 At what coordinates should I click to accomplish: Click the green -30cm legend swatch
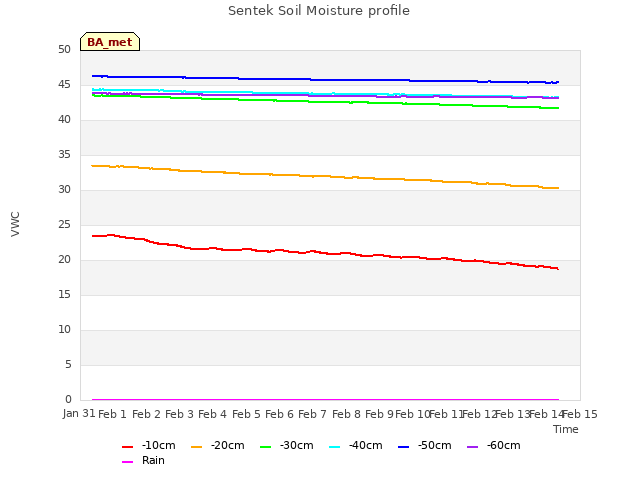tap(265, 447)
